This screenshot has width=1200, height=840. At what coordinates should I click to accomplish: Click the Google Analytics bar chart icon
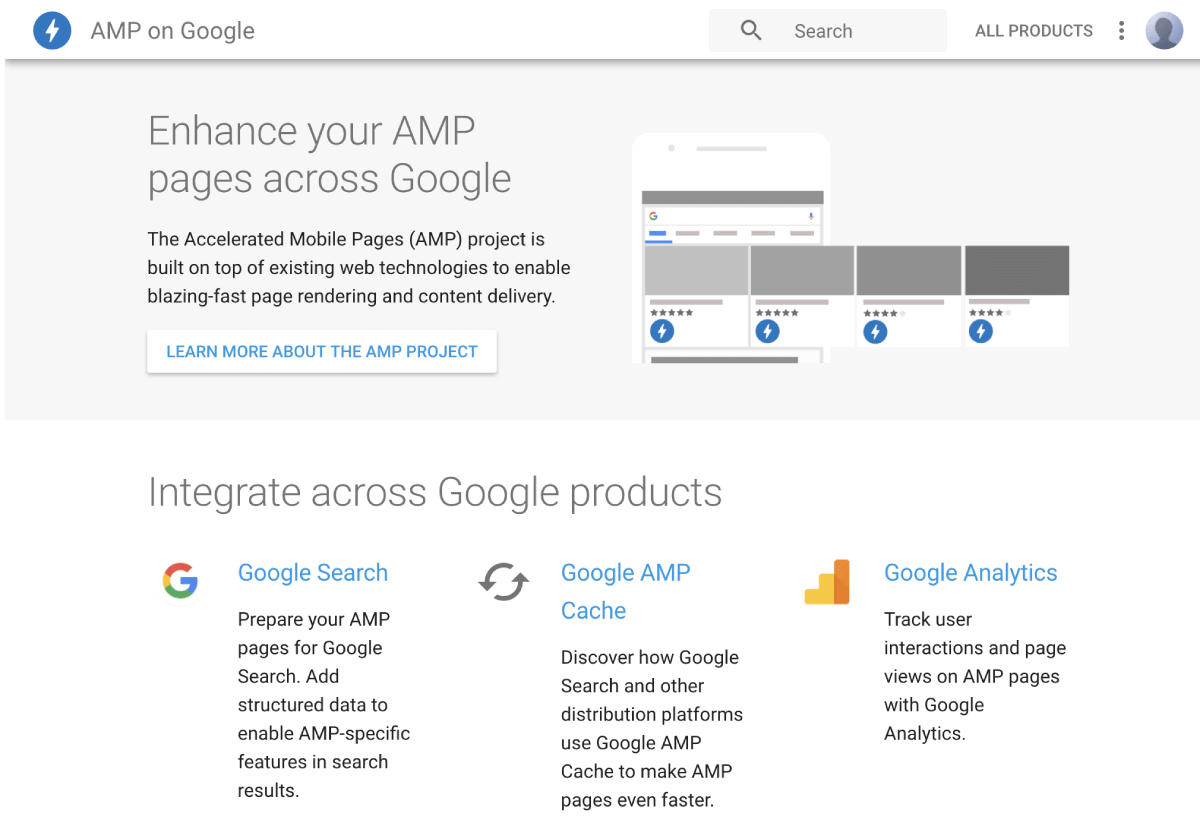coord(827,582)
